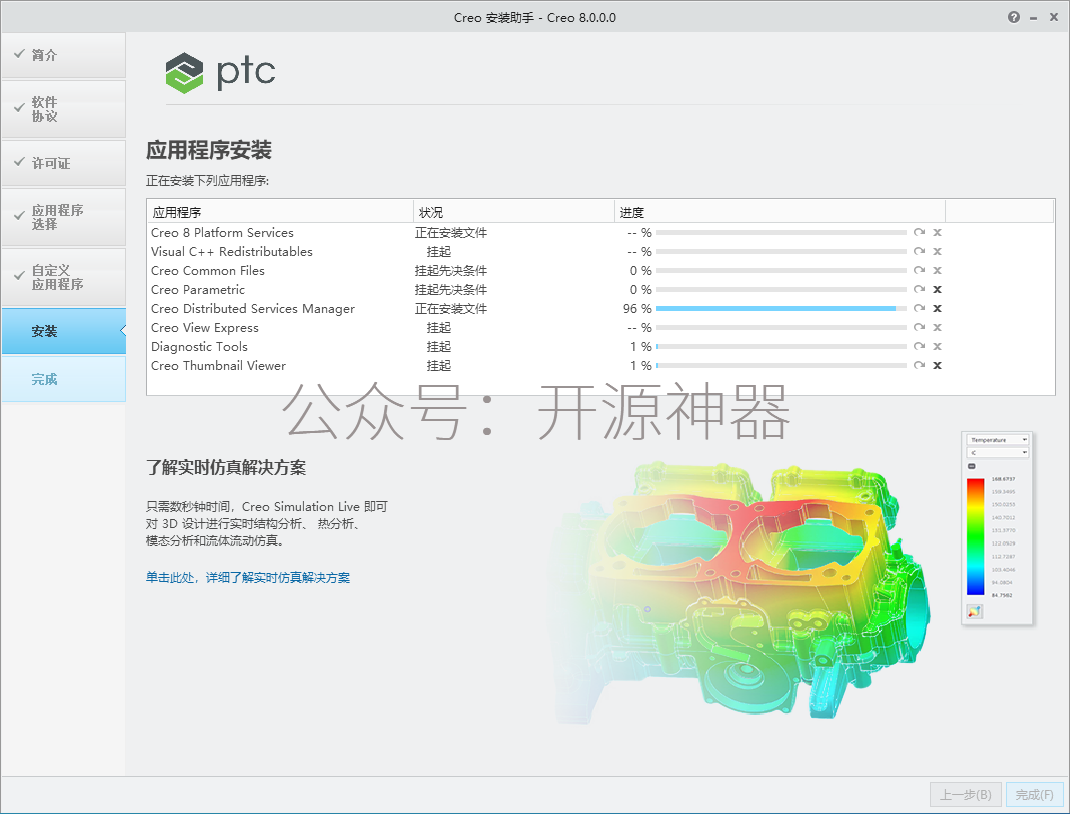This screenshot has height=814, width=1070.
Task: Retry install for Creo Thumbnail Viewer
Action: point(919,365)
